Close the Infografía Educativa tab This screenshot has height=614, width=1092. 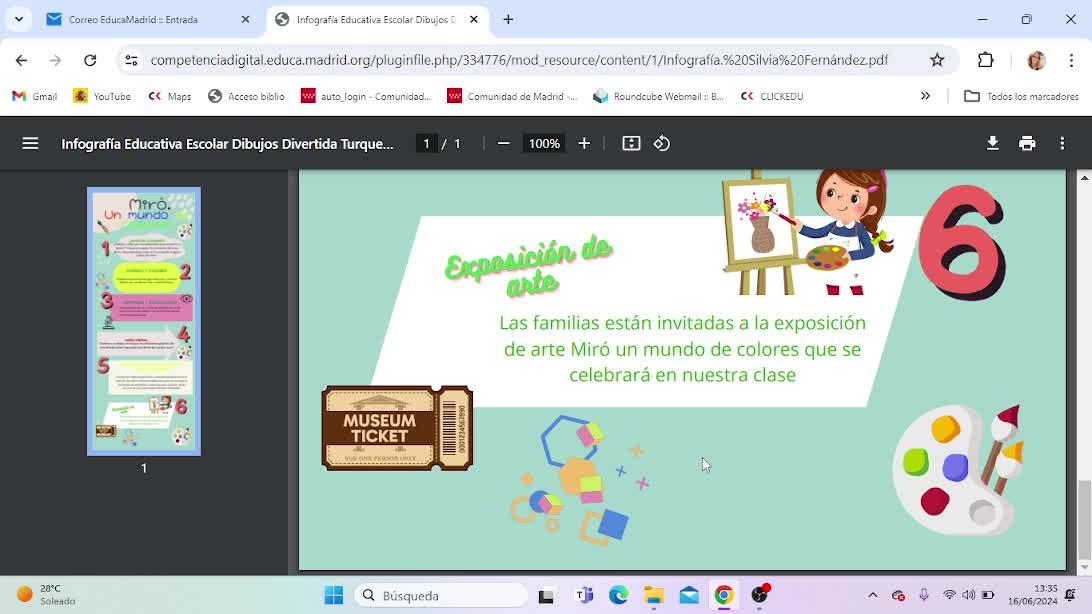click(x=474, y=19)
